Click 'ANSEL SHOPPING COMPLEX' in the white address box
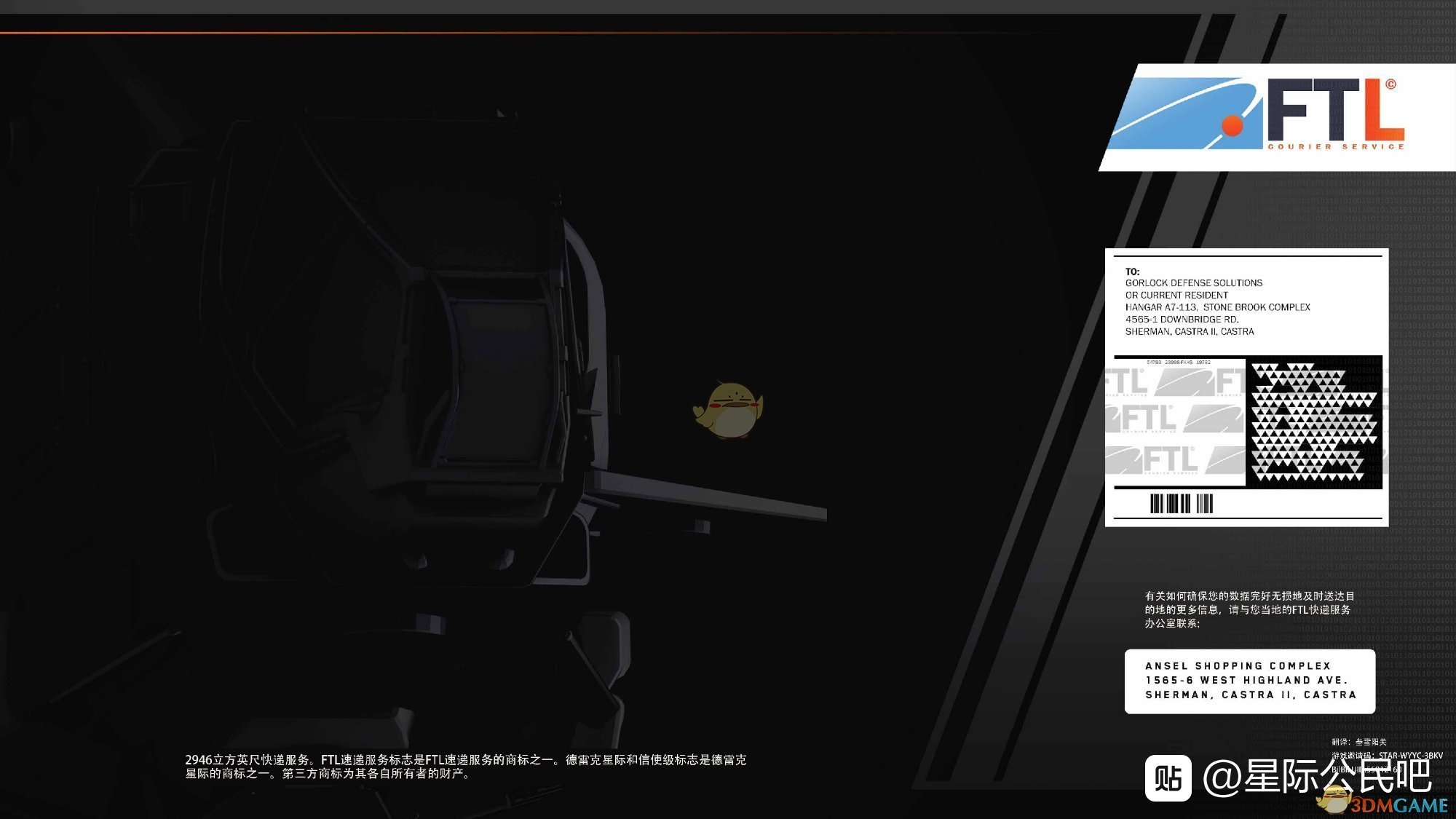Viewport: 1456px width, 819px height. 1238,666
